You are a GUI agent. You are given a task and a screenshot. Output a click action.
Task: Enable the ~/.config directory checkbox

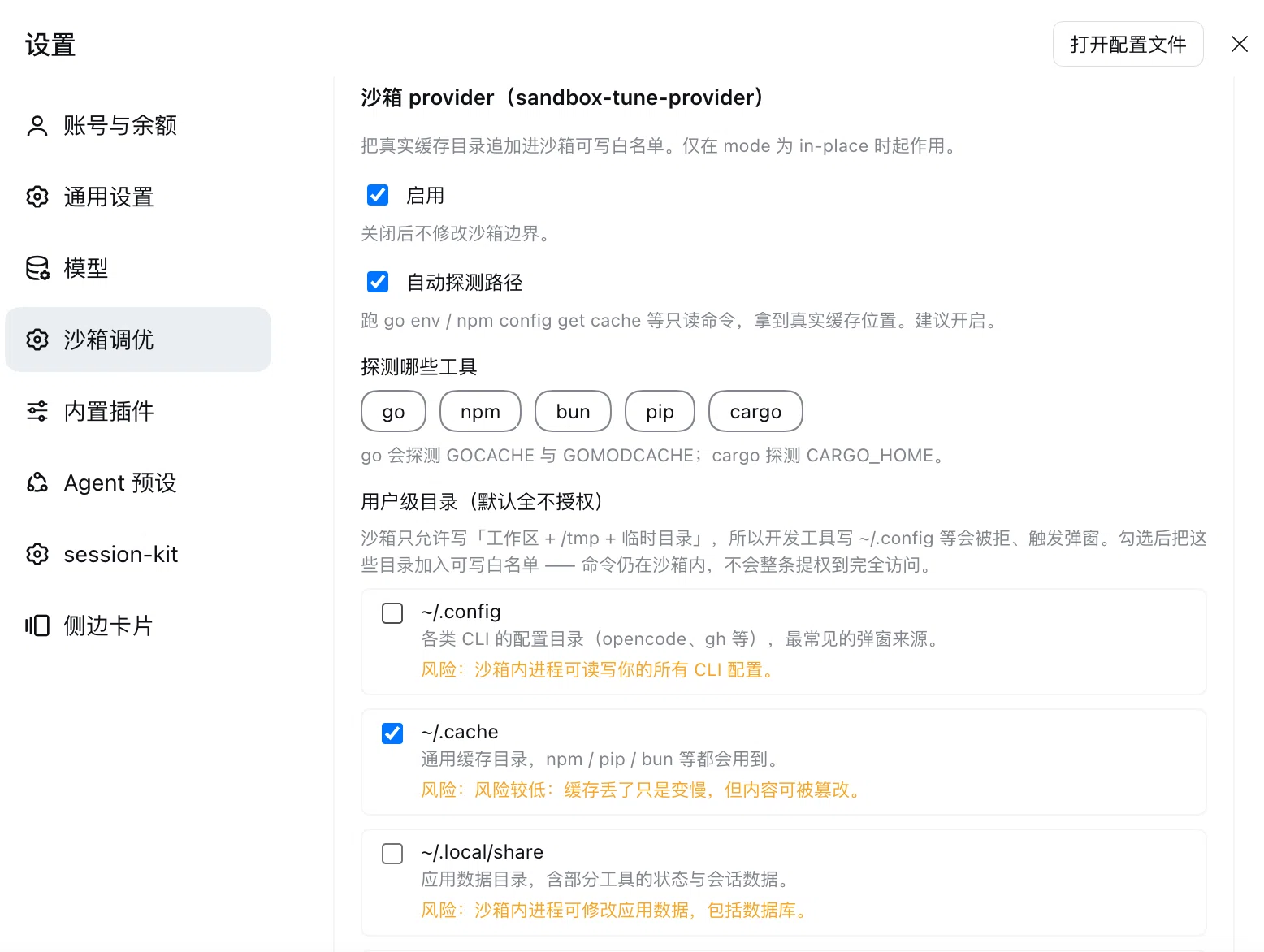392,613
